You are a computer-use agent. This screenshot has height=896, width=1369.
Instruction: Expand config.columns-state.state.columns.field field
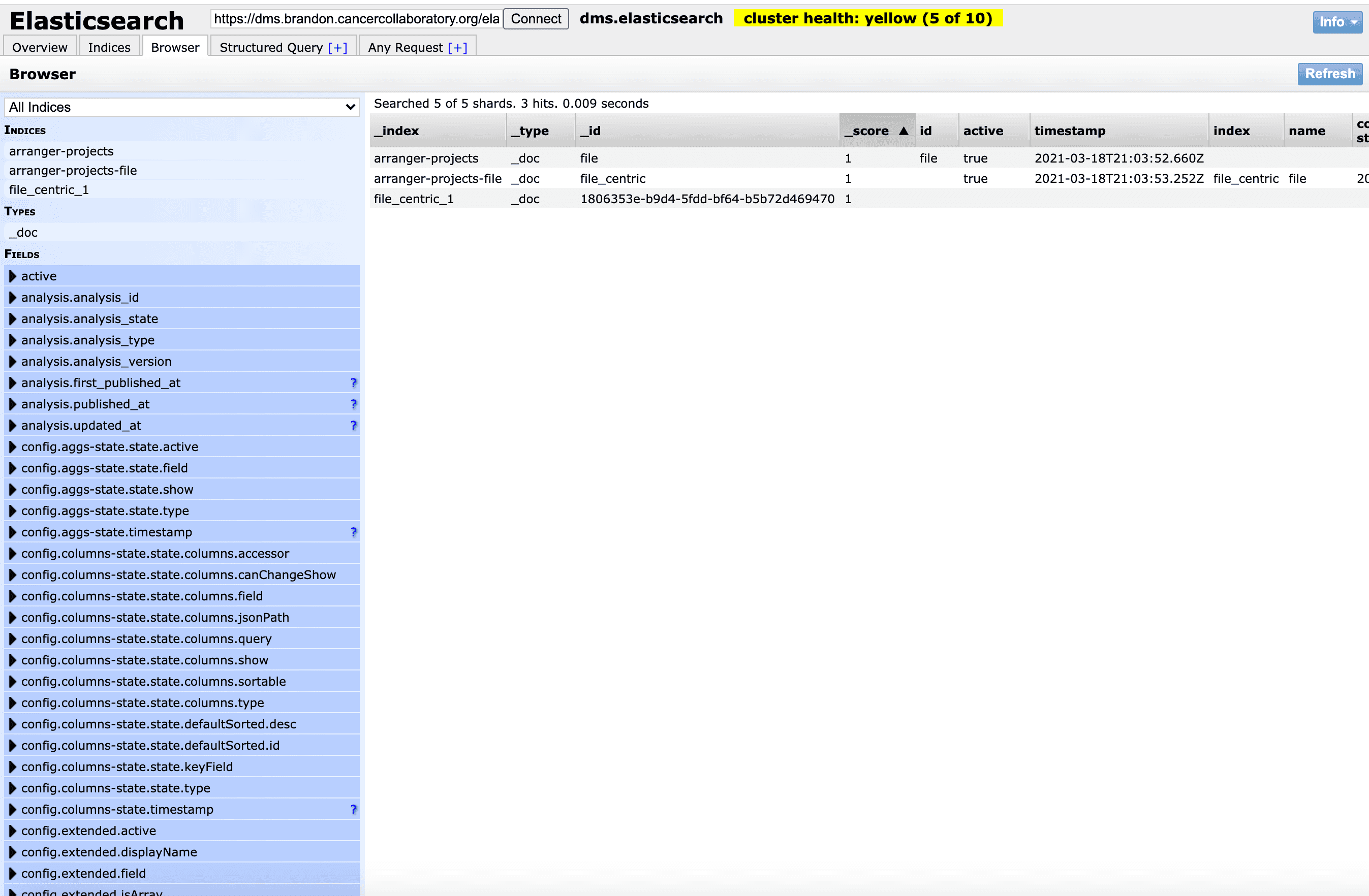point(13,596)
